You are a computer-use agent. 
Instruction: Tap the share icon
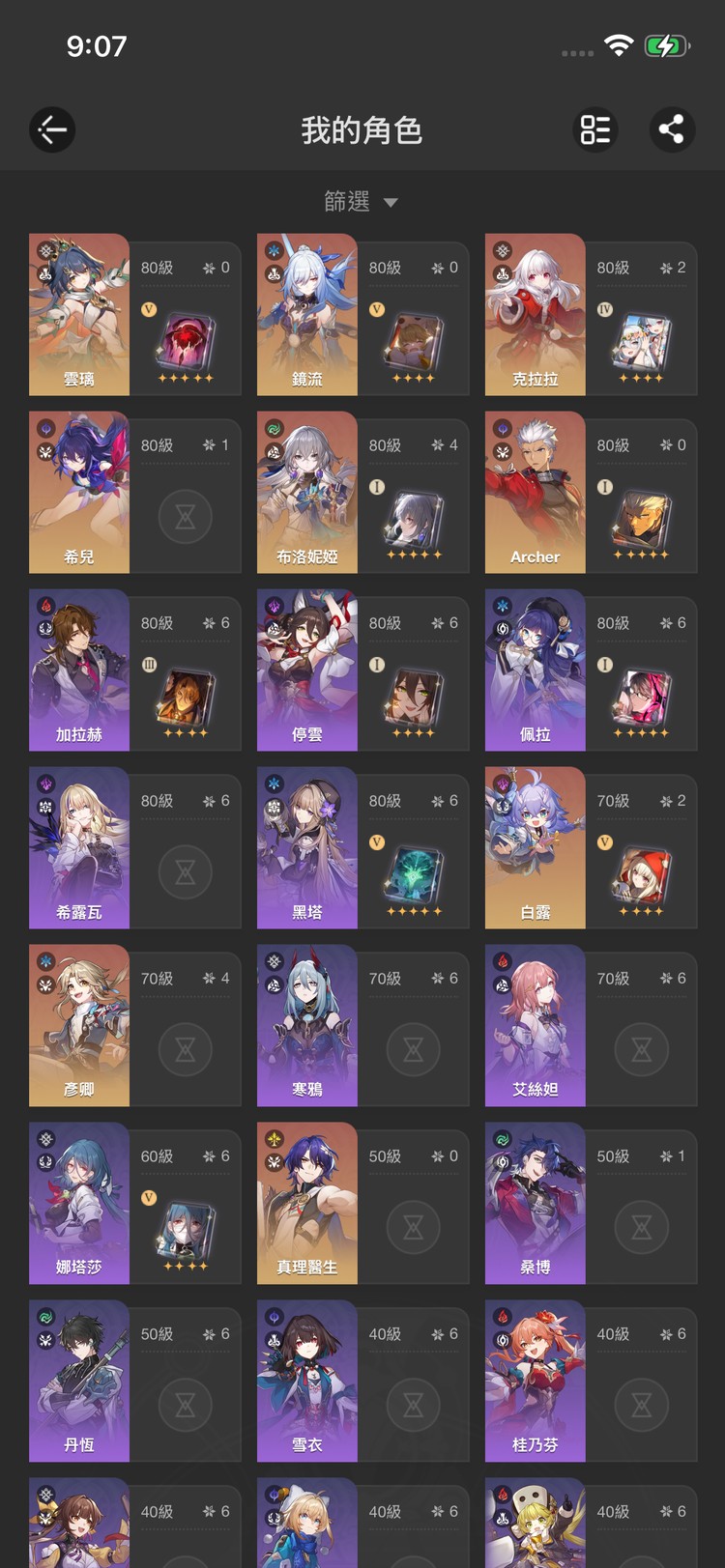pos(672,129)
